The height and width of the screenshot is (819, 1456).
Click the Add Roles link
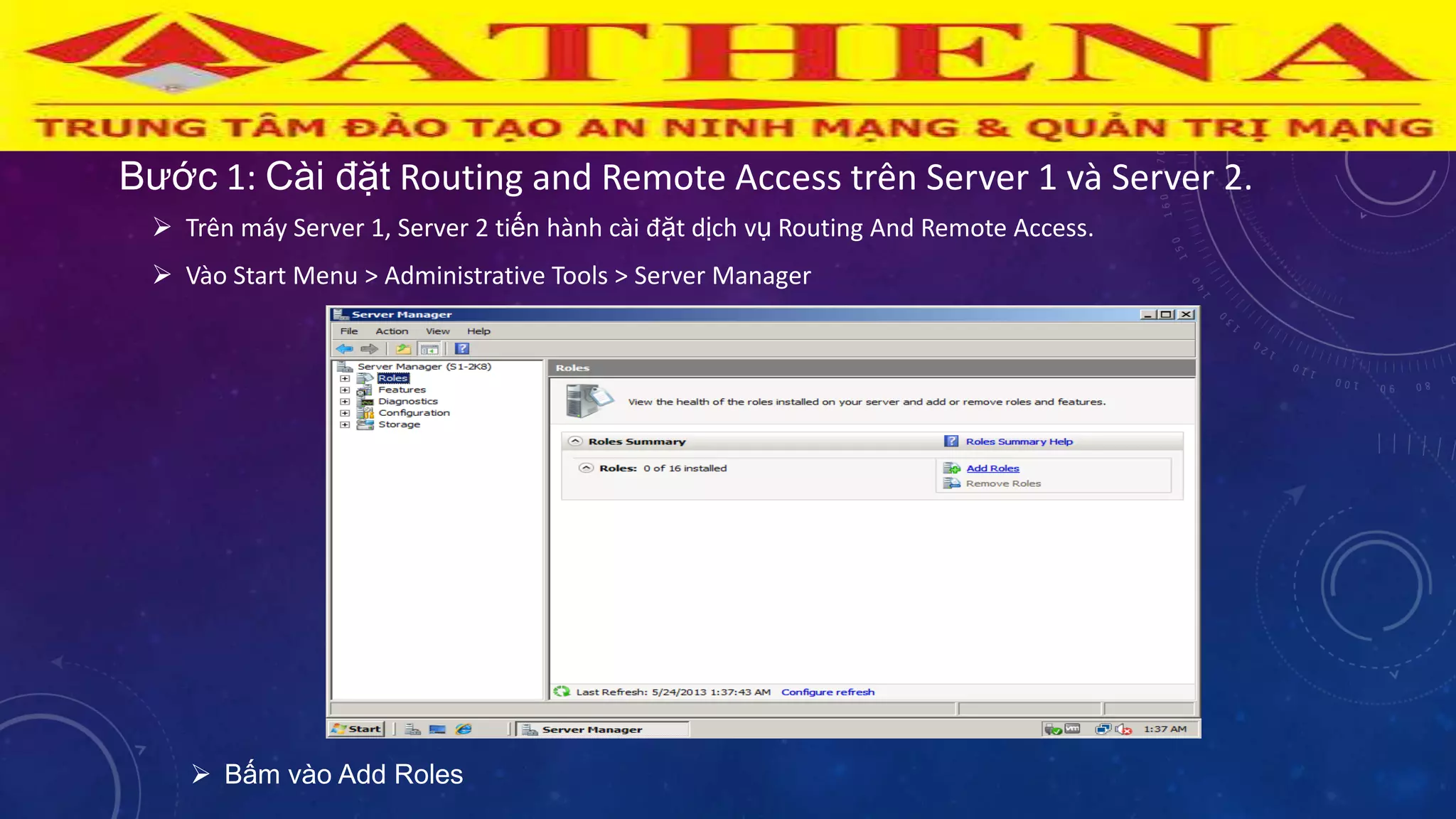coord(992,468)
